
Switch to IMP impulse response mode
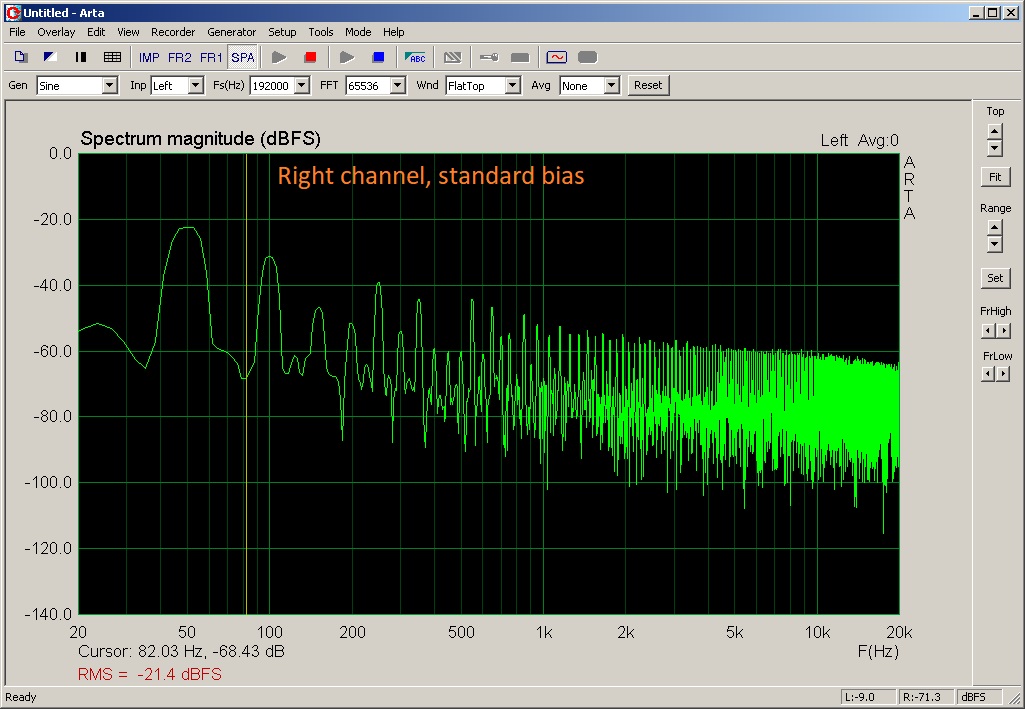pyautogui.click(x=149, y=58)
